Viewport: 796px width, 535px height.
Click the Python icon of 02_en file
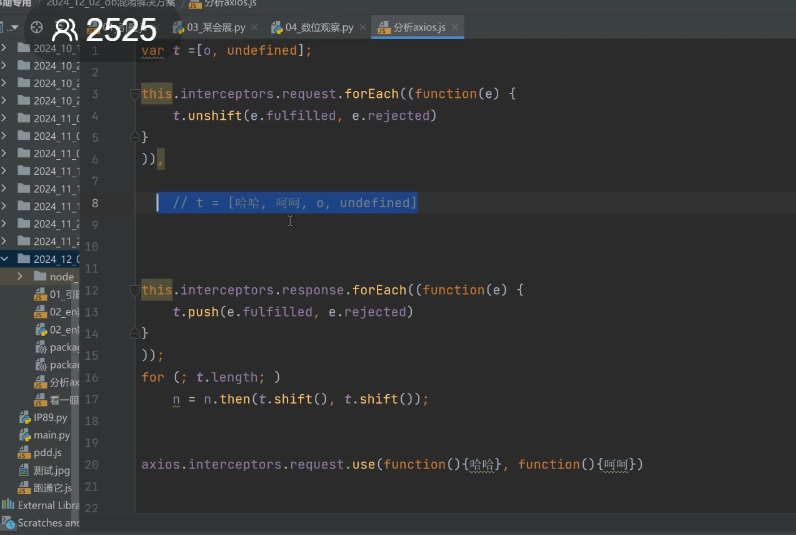41,330
